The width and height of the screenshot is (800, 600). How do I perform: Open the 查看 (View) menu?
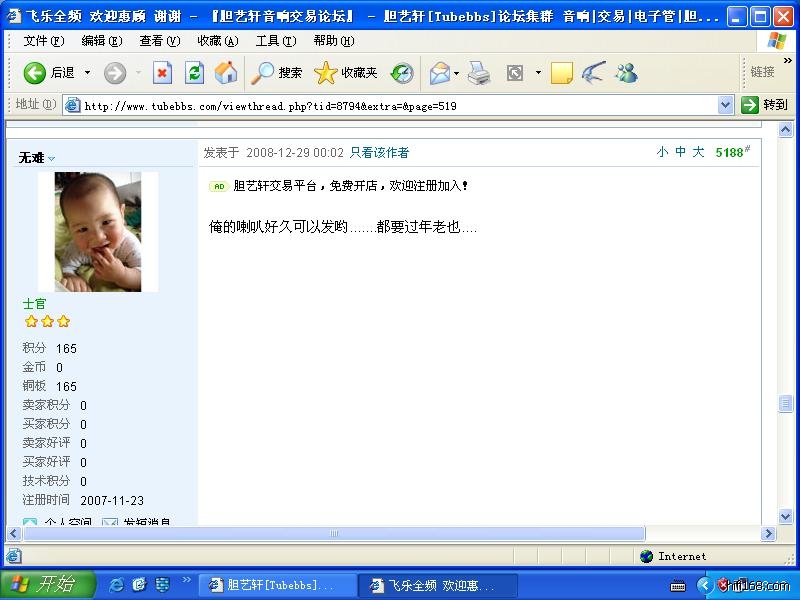pos(159,41)
